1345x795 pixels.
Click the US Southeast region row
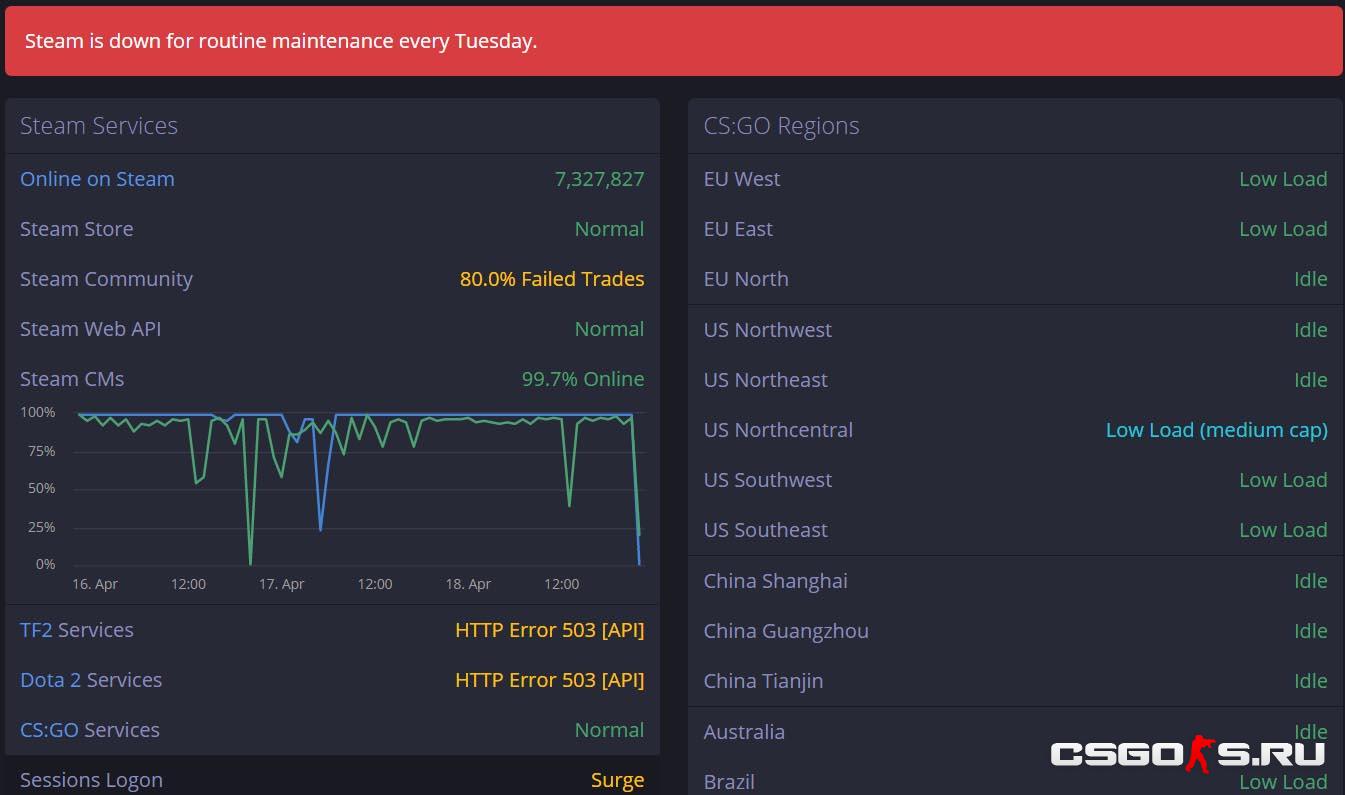(1015, 530)
